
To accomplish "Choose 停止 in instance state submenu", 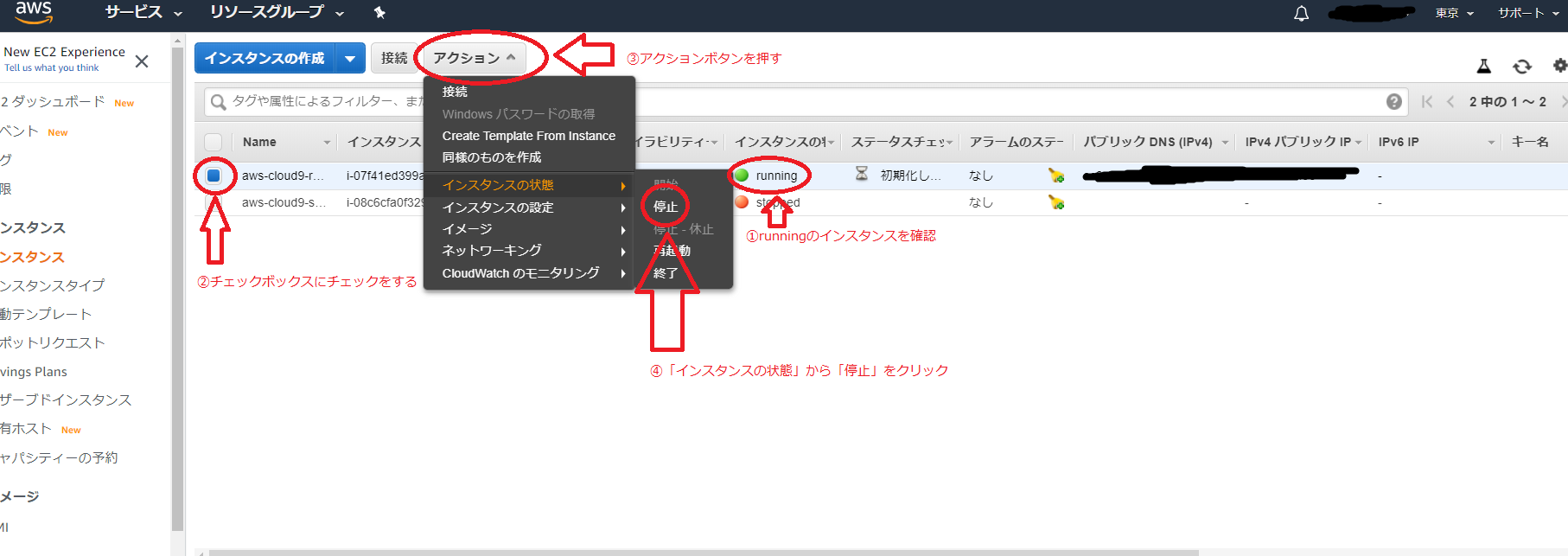I will (666, 207).
